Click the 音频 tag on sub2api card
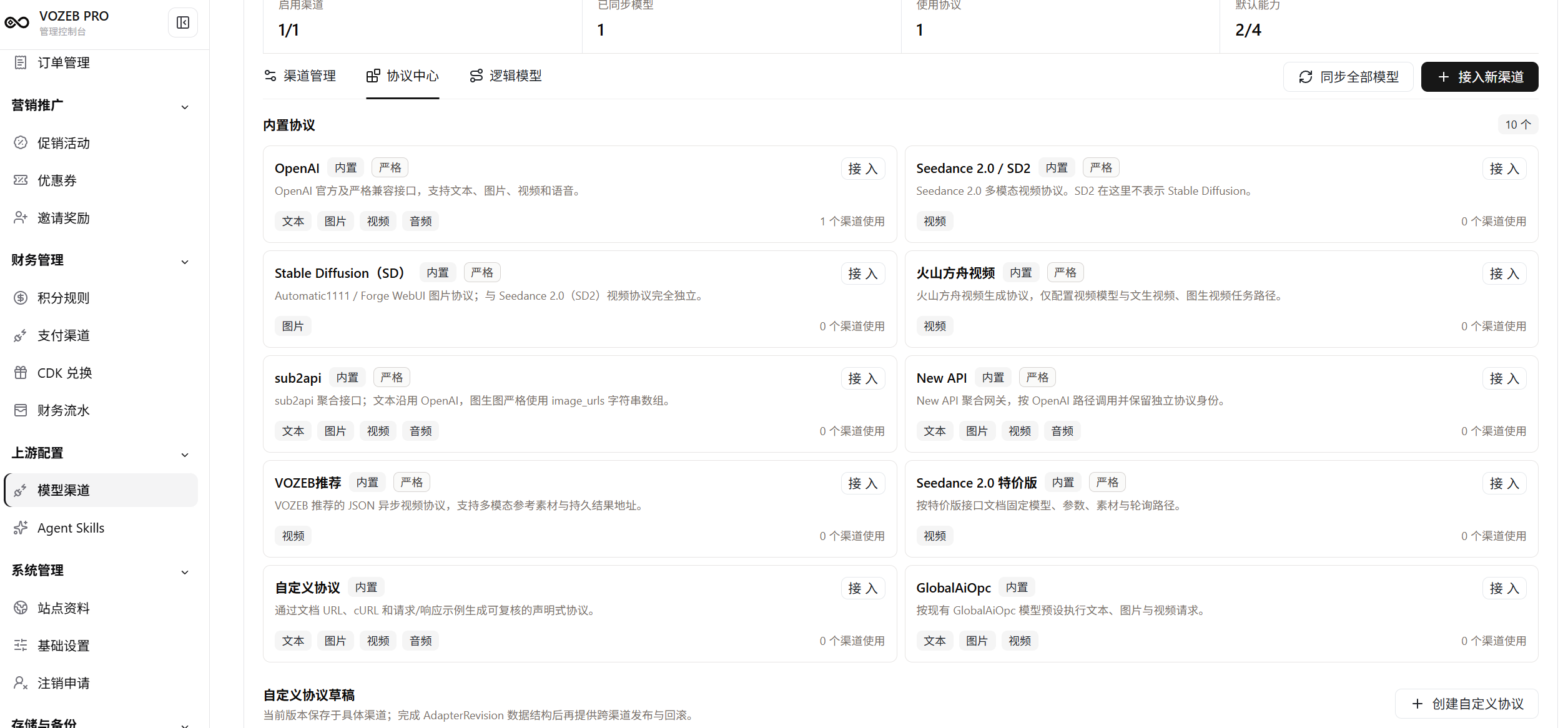 [x=420, y=431]
